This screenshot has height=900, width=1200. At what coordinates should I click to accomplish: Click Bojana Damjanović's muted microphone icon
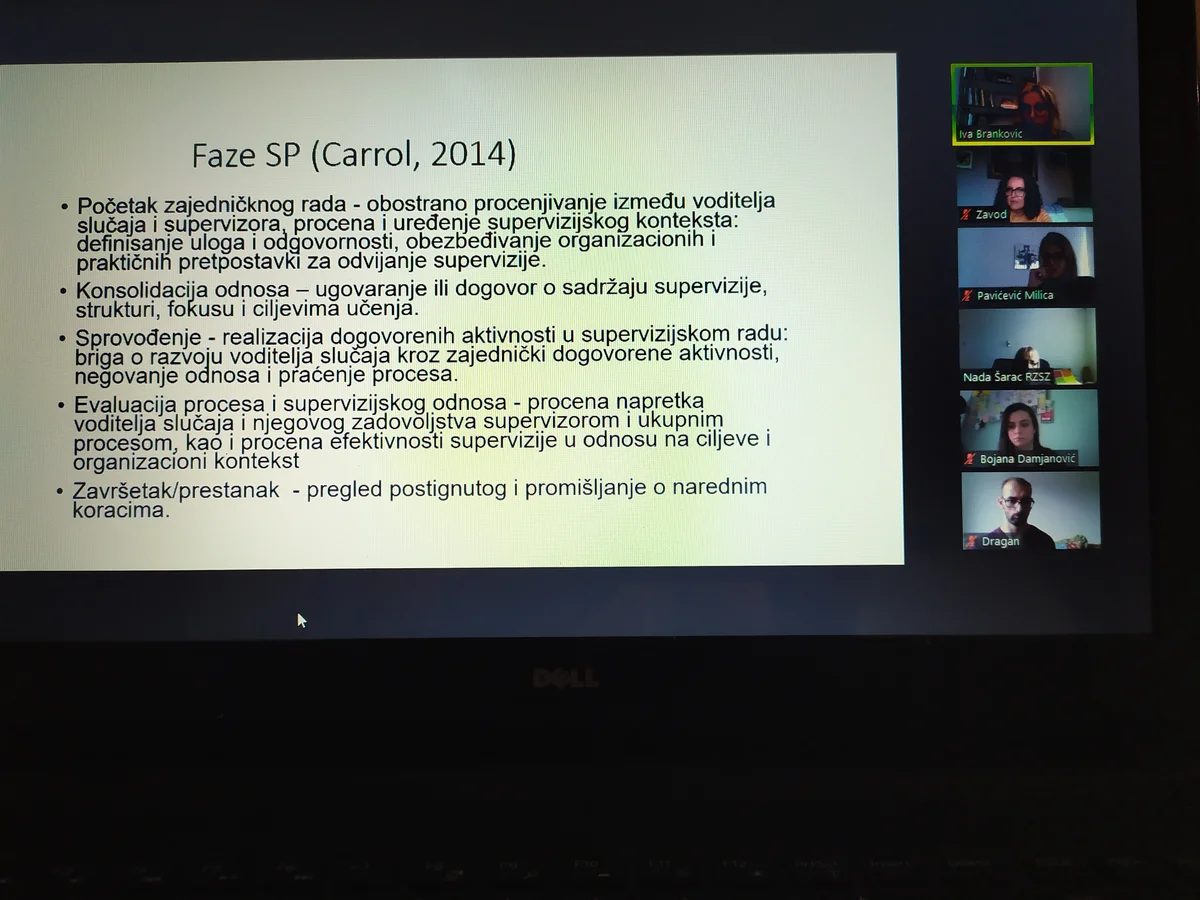970,459
